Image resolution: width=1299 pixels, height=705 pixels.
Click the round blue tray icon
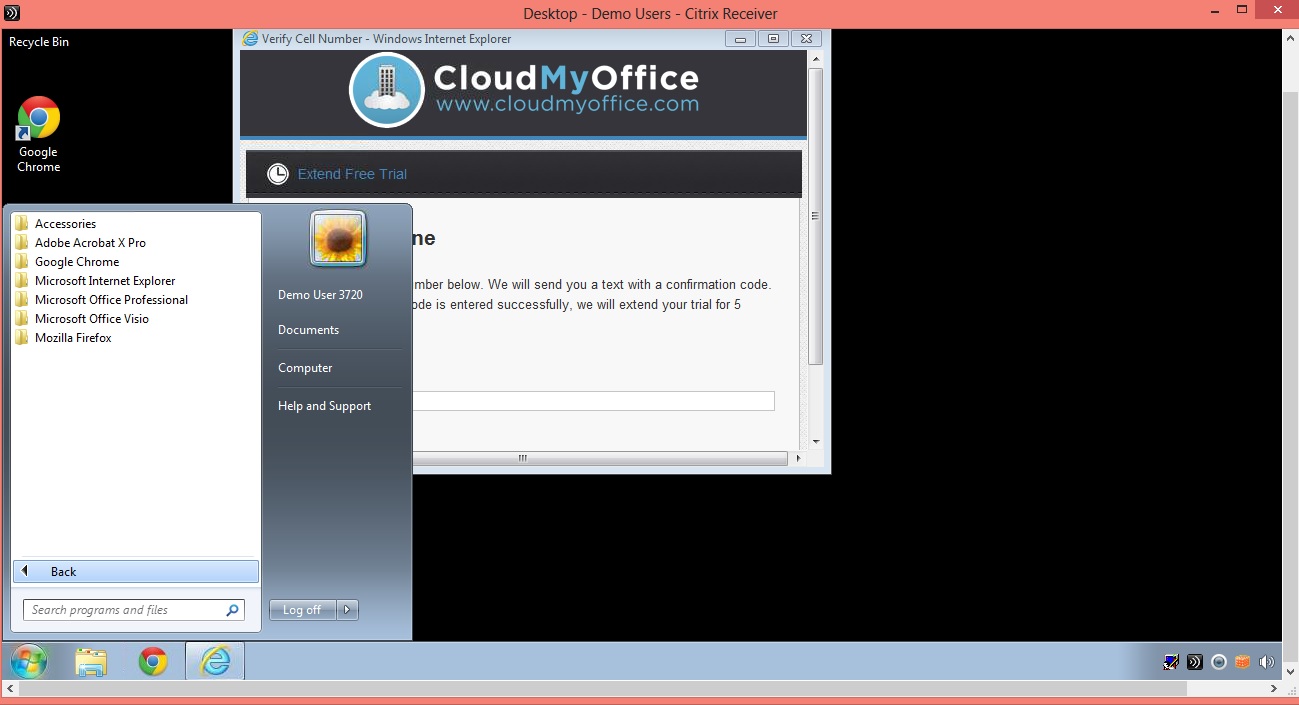pyautogui.click(x=1219, y=662)
